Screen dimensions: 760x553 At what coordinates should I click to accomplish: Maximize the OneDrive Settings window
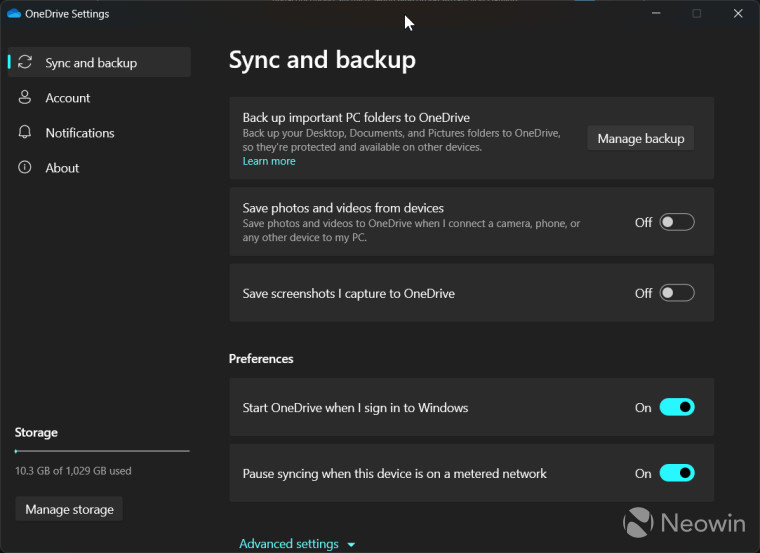(697, 14)
